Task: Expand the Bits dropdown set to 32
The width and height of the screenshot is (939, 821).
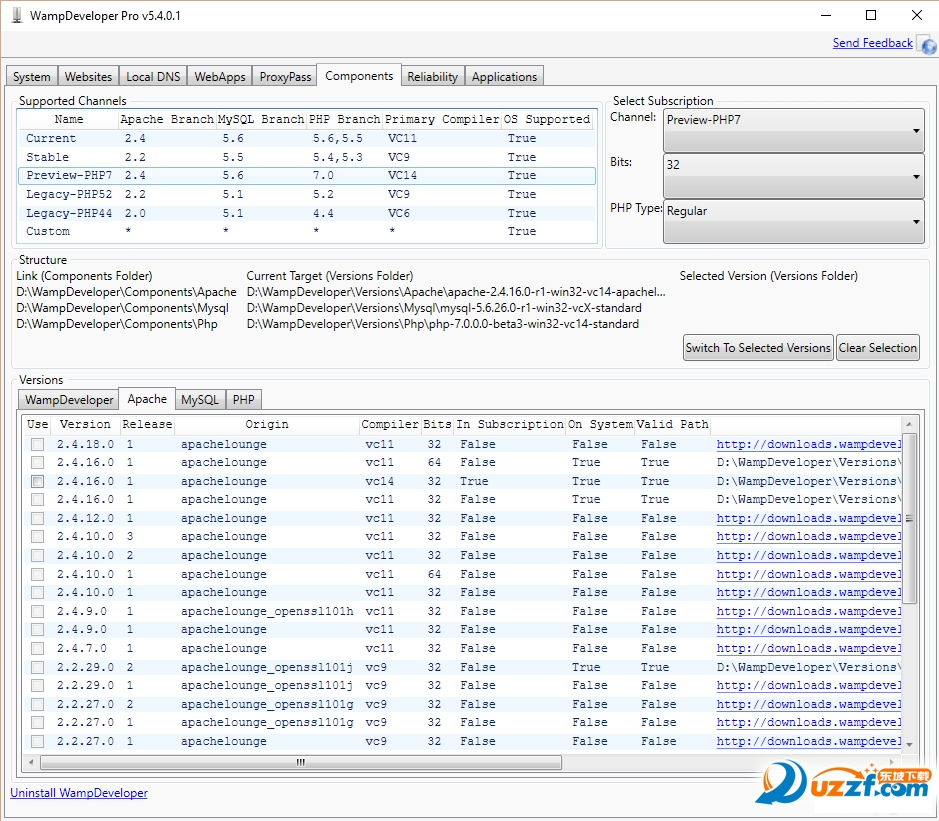Action: click(x=794, y=175)
